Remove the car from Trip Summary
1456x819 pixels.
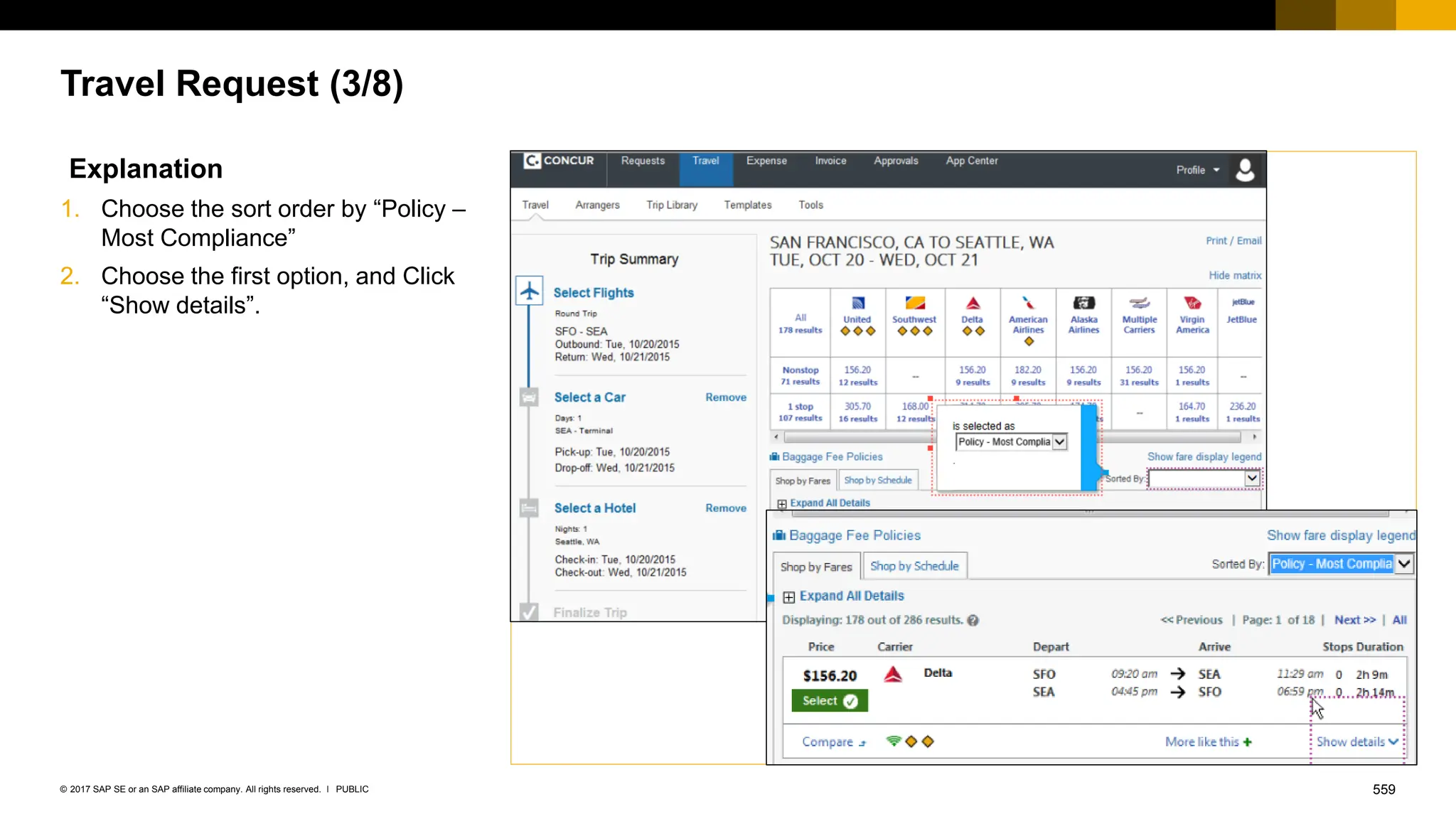click(726, 397)
